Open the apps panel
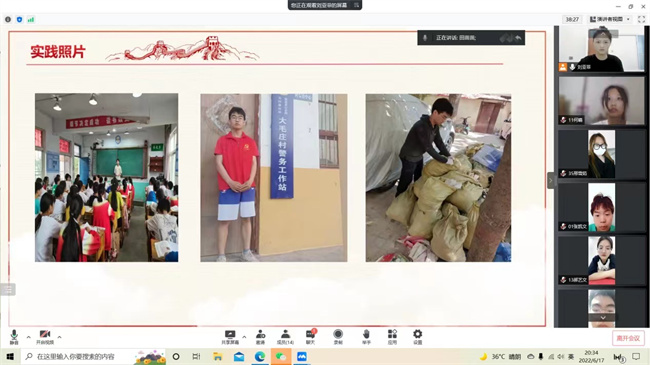 click(392, 337)
